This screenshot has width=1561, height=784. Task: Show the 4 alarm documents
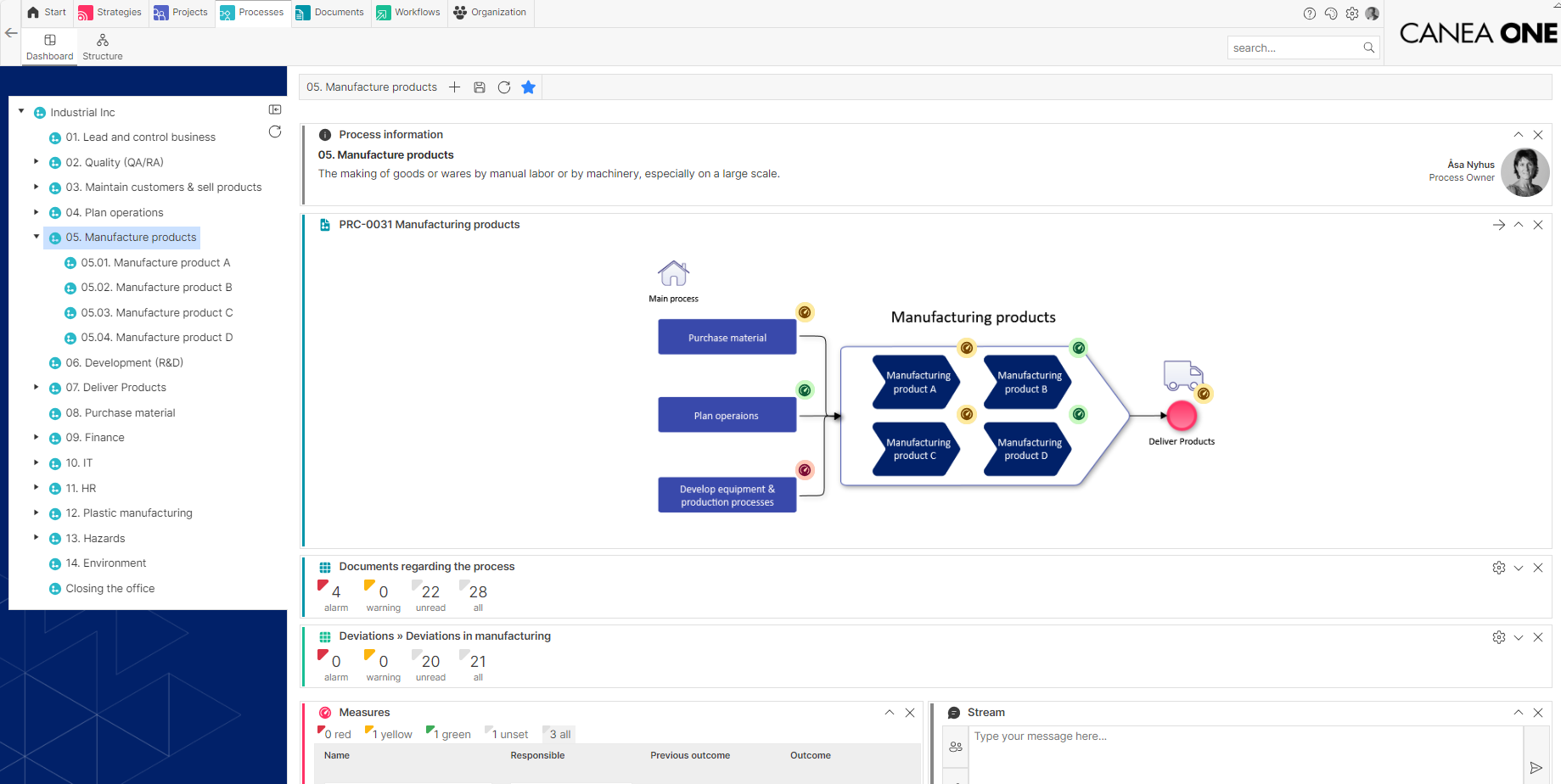pyautogui.click(x=333, y=593)
